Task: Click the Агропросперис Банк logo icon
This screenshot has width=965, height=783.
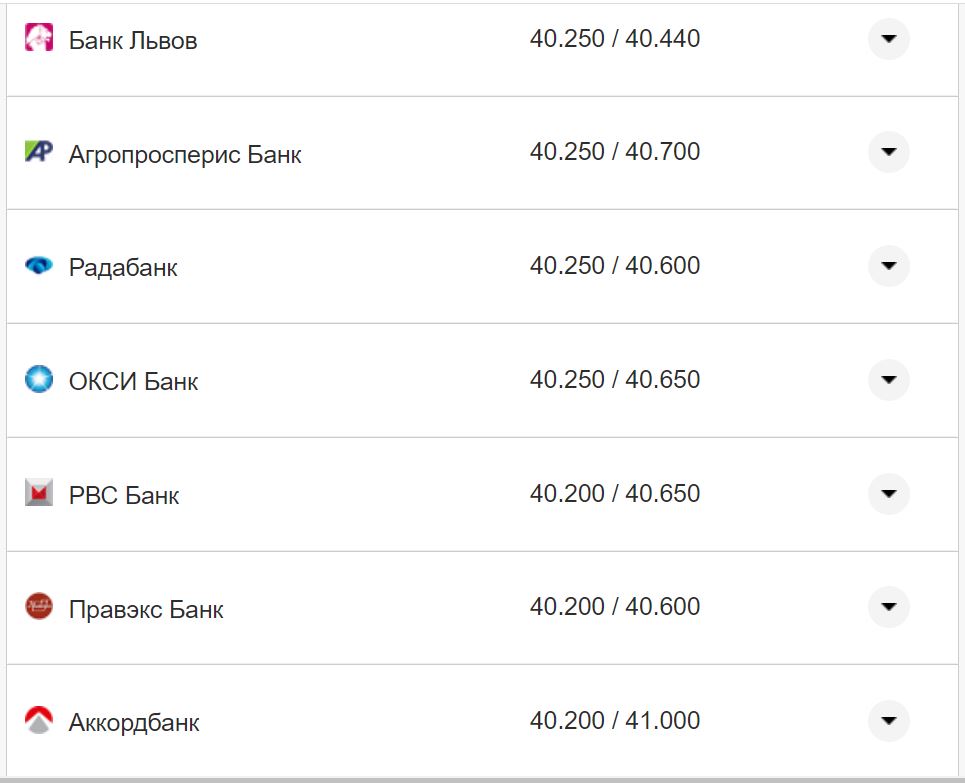Action: click(39, 152)
